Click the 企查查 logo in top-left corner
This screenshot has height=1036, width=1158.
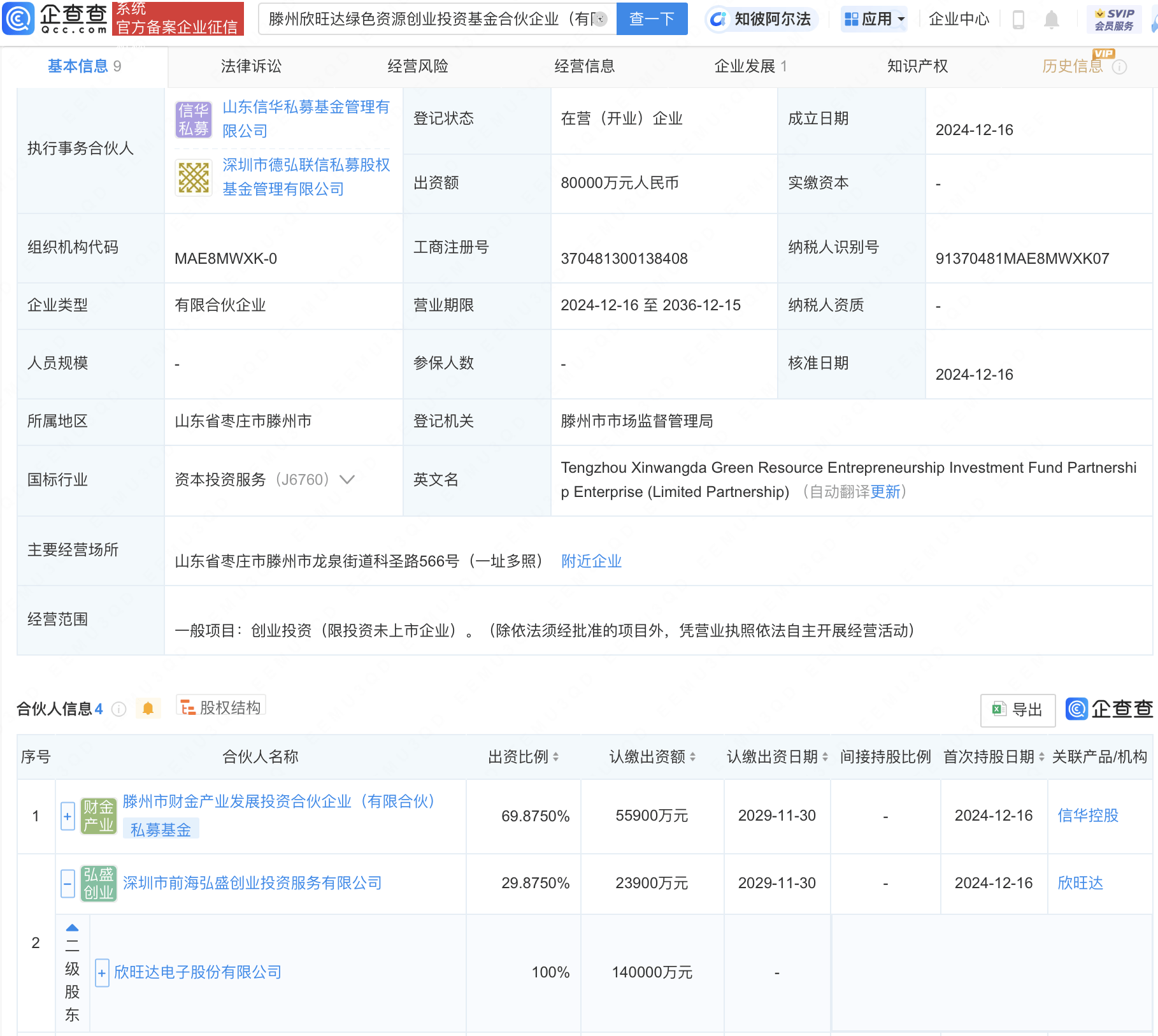point(56,19)
